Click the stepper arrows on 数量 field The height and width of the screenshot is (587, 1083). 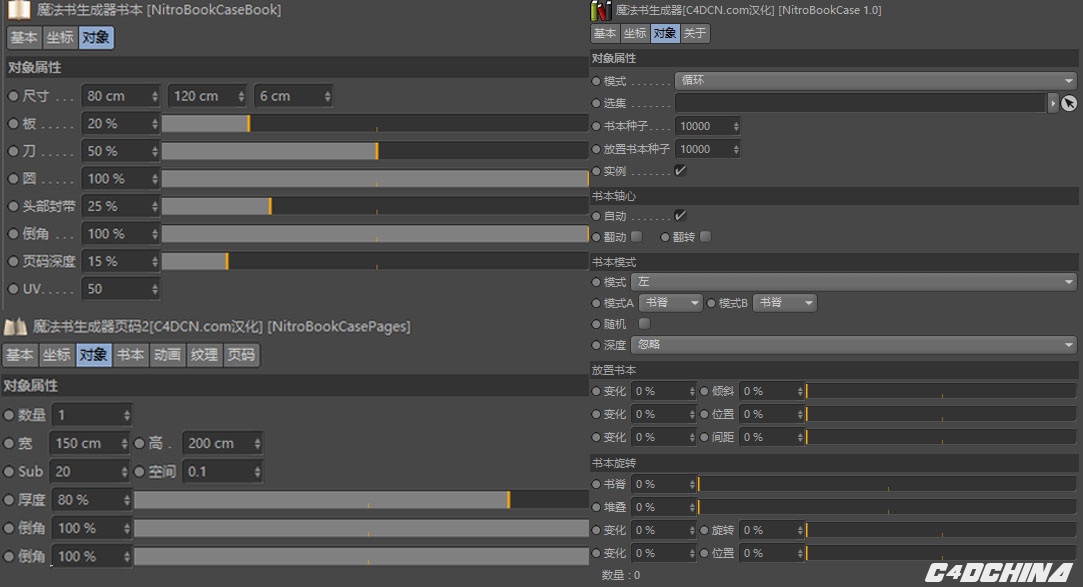pos(126,415)
